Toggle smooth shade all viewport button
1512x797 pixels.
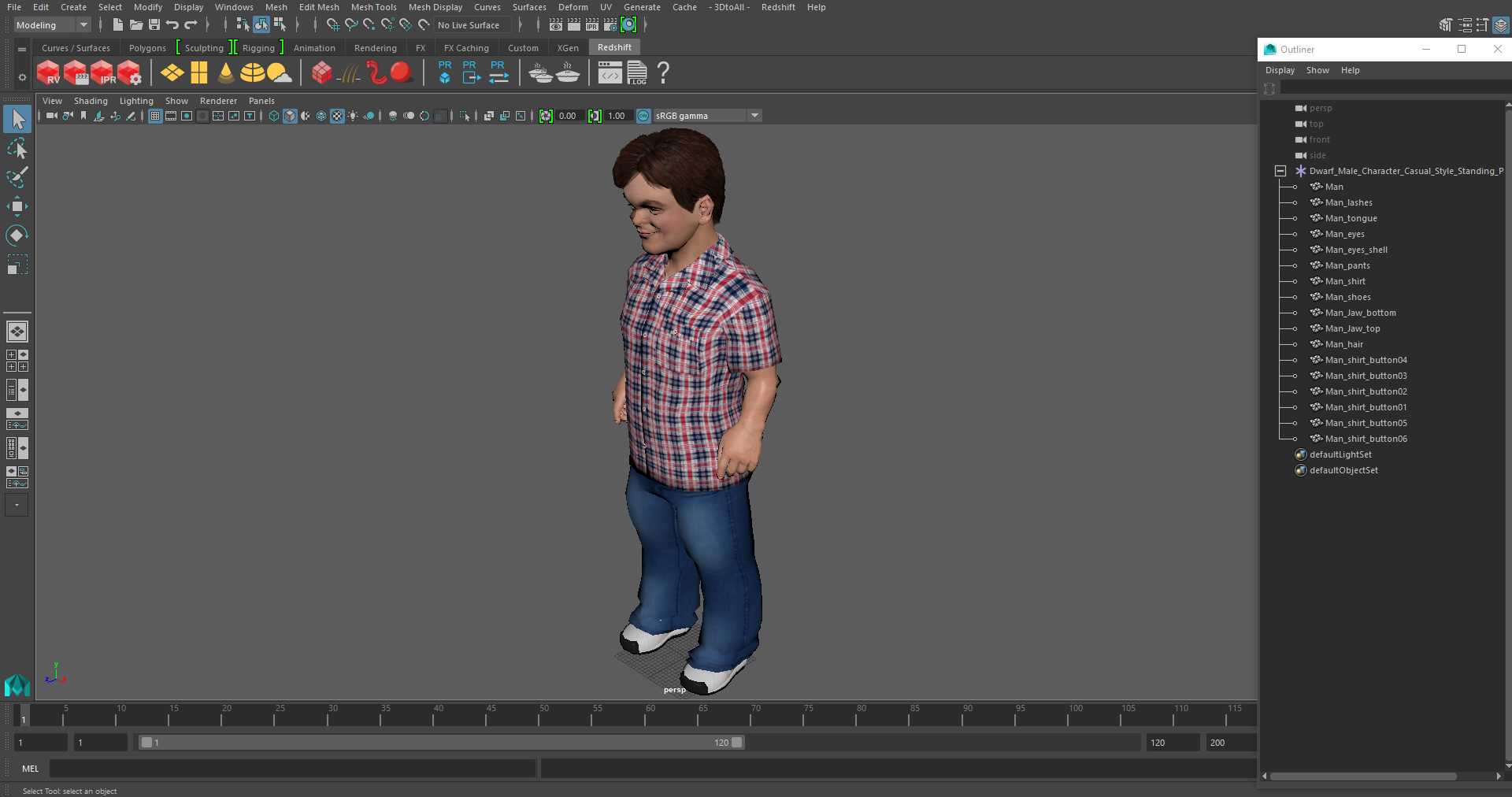pos(290,116)
